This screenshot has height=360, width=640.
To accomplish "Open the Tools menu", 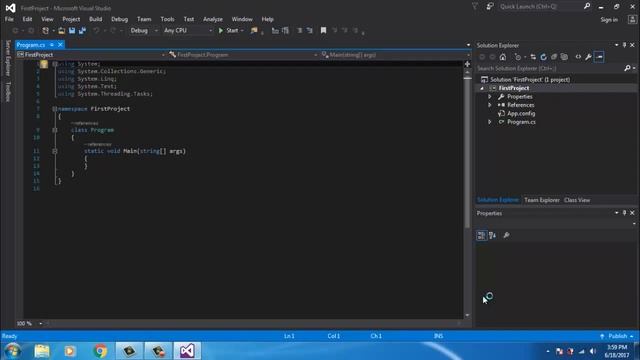I will tap(167, 19).
